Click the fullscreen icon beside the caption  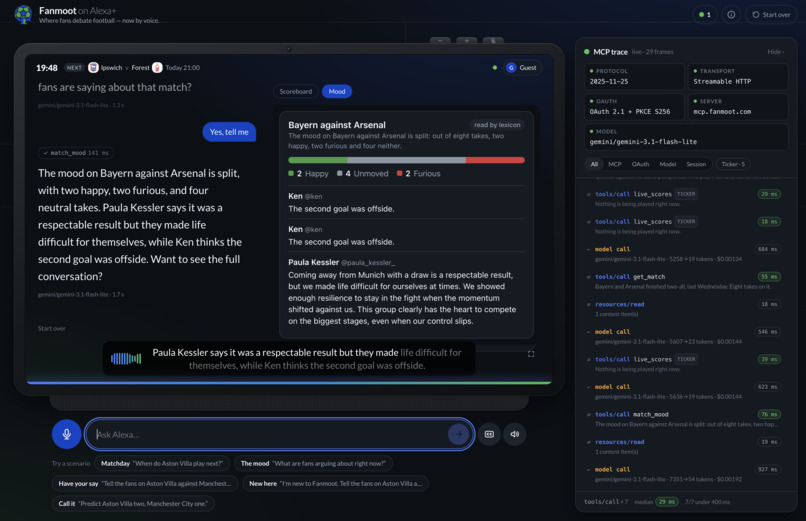click(531, 354)
